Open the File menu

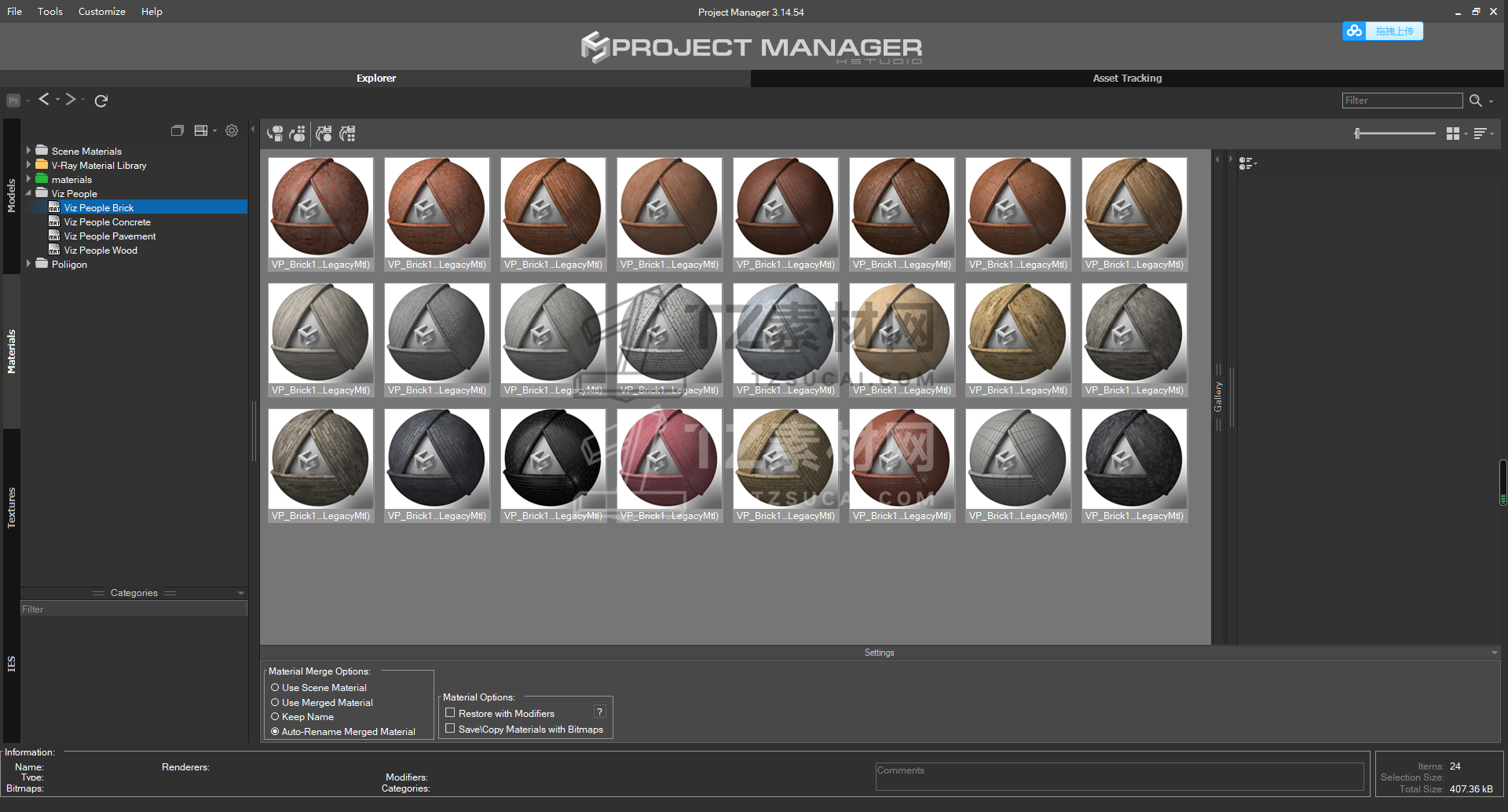pyautogui.click(x=14, y=12)
